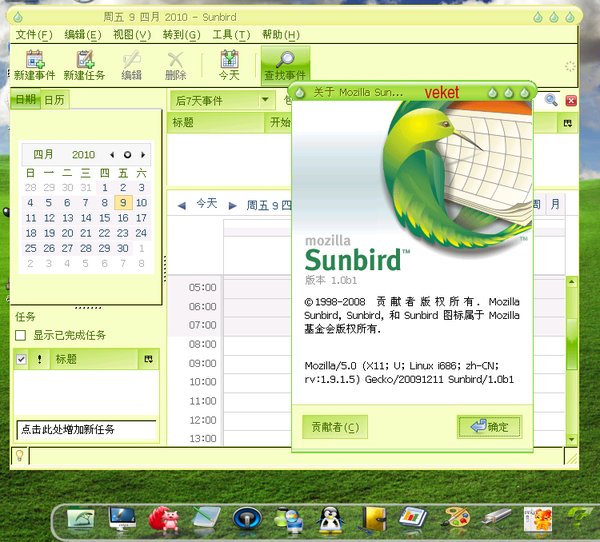600x542 pixels.
Task: Click the paint palette icon in the dock
Action: pos(455,518)
